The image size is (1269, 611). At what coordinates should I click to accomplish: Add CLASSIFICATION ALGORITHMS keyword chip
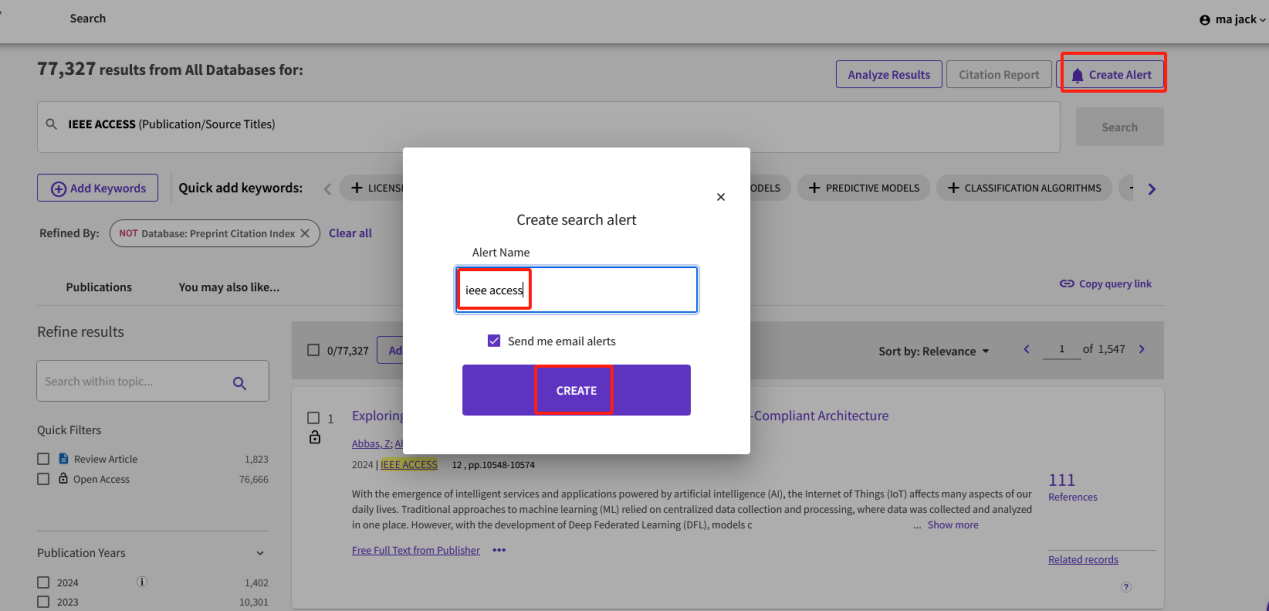click(1024, 188)
